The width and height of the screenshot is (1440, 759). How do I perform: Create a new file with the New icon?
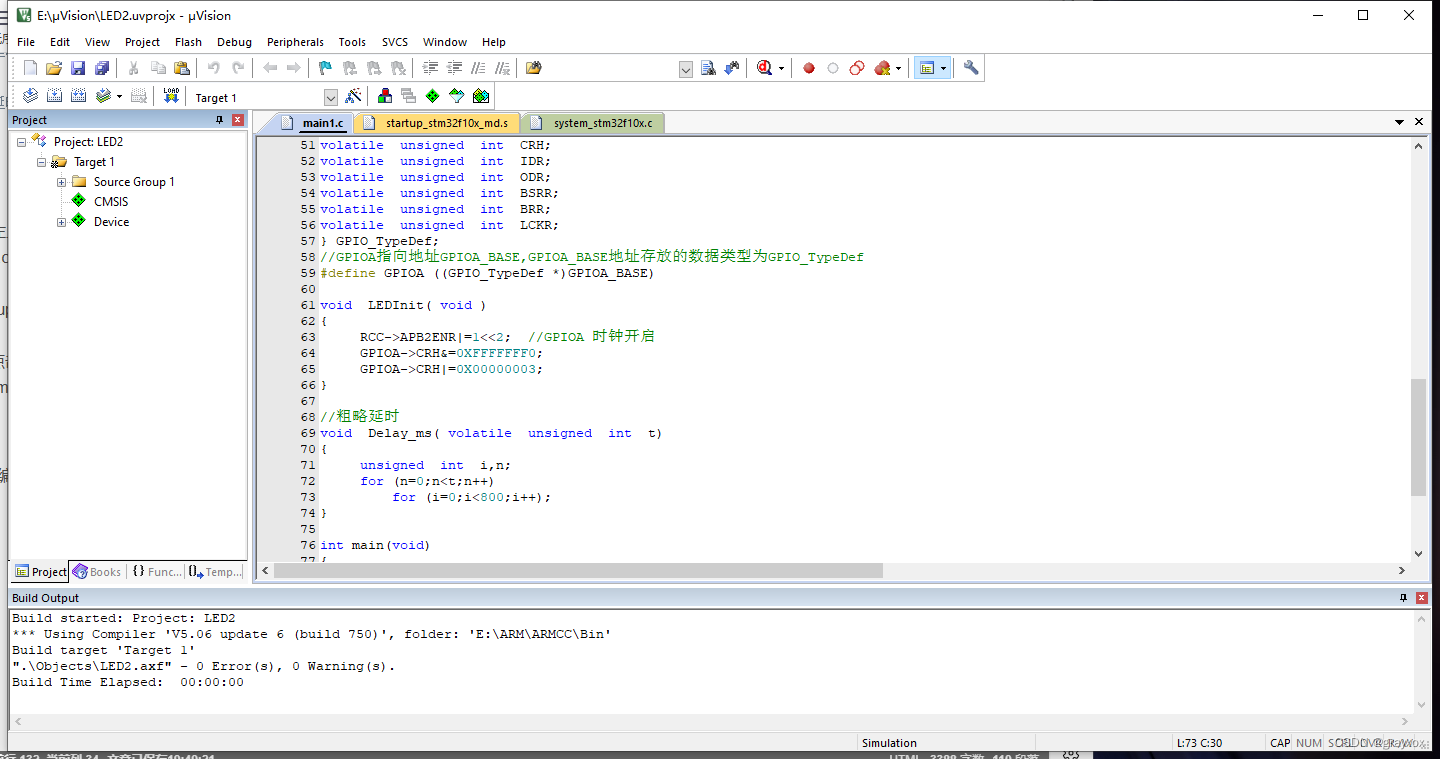pyautogui.click(x=30, y=68)
